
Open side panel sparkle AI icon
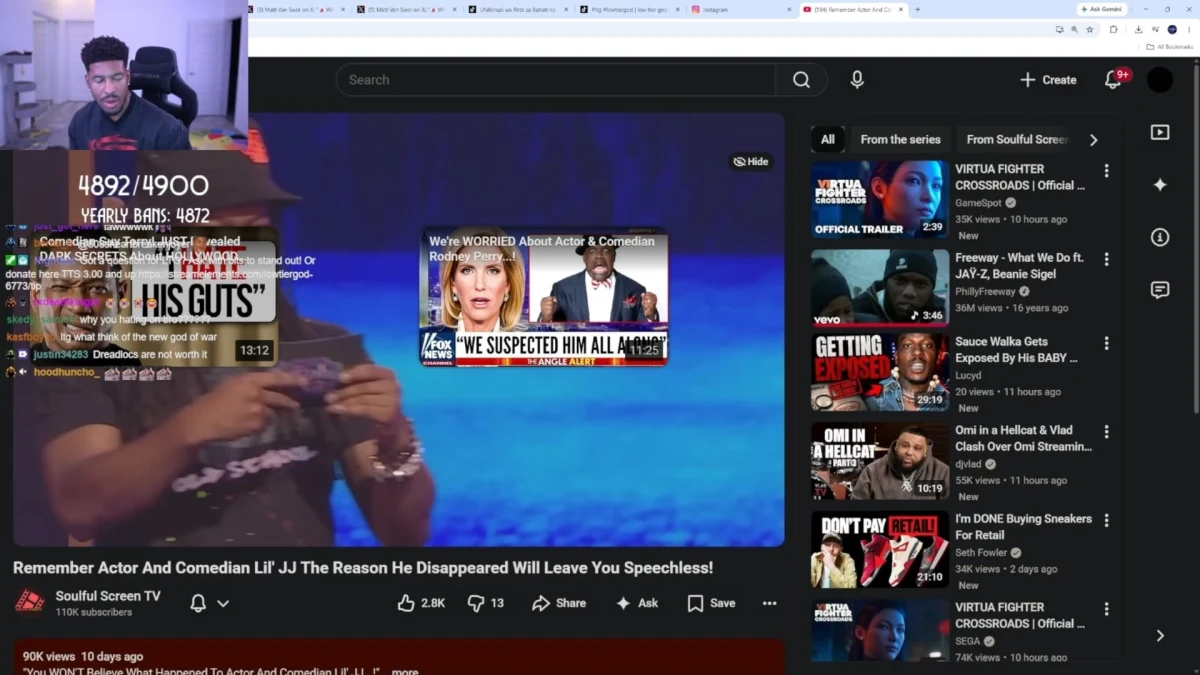(x=1160, y=185)
